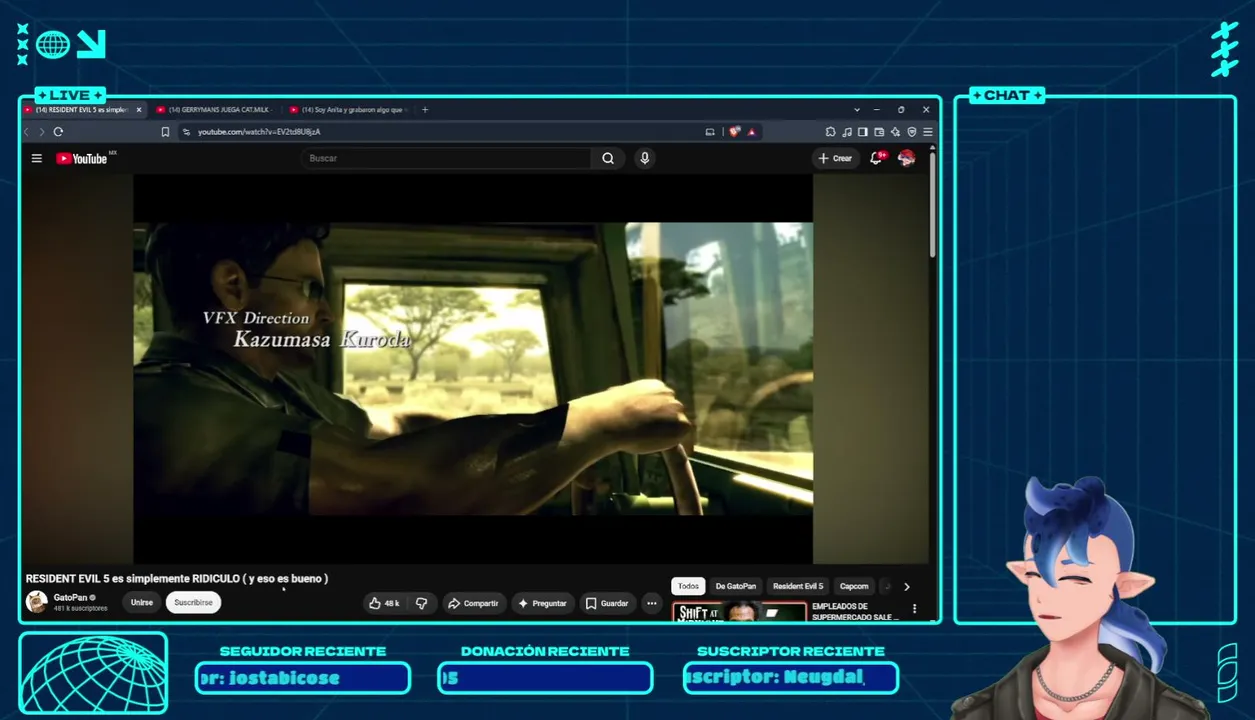Close the RESIDENT EVIL 5 tab
Viewport: 1255px width, 720px height.
139,110
